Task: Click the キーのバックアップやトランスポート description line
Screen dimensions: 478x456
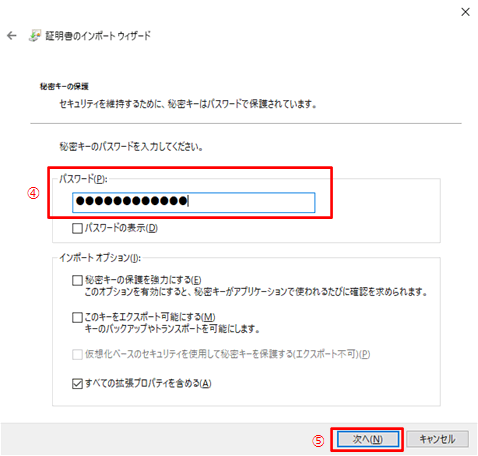Action: click(x=172, y=329)
